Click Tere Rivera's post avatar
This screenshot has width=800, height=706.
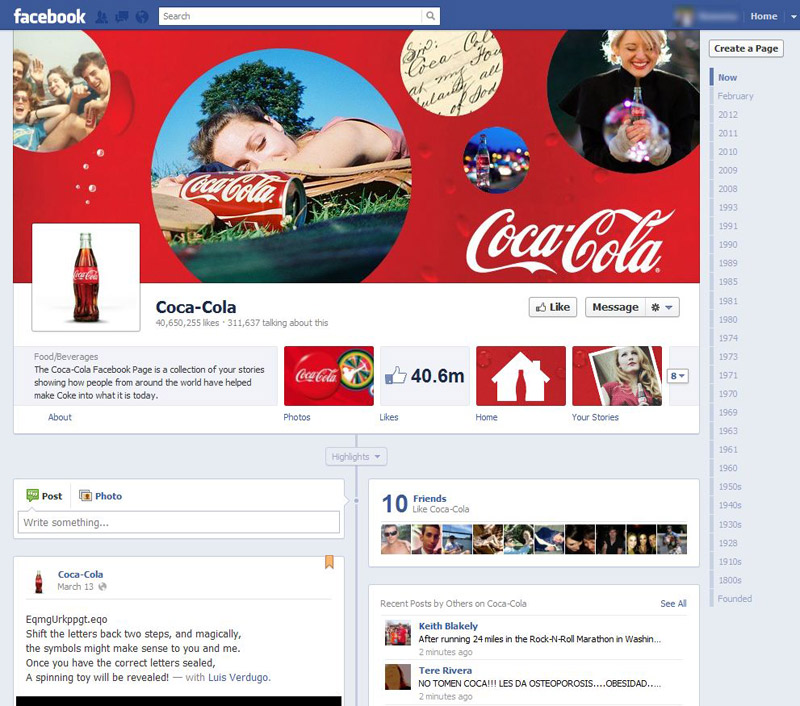point(397,677)
